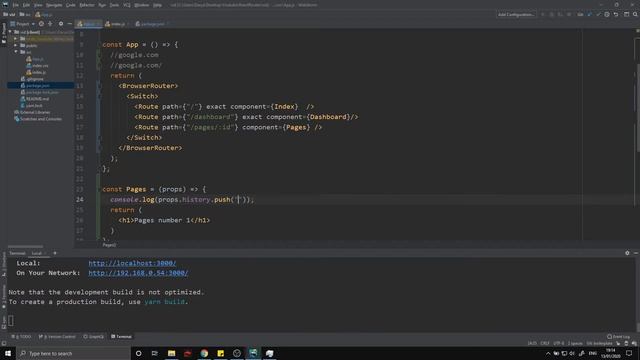640x360 pixels.
Task: Open http://192.168.0.54:3000/ link in terminal
Action: 138,273
